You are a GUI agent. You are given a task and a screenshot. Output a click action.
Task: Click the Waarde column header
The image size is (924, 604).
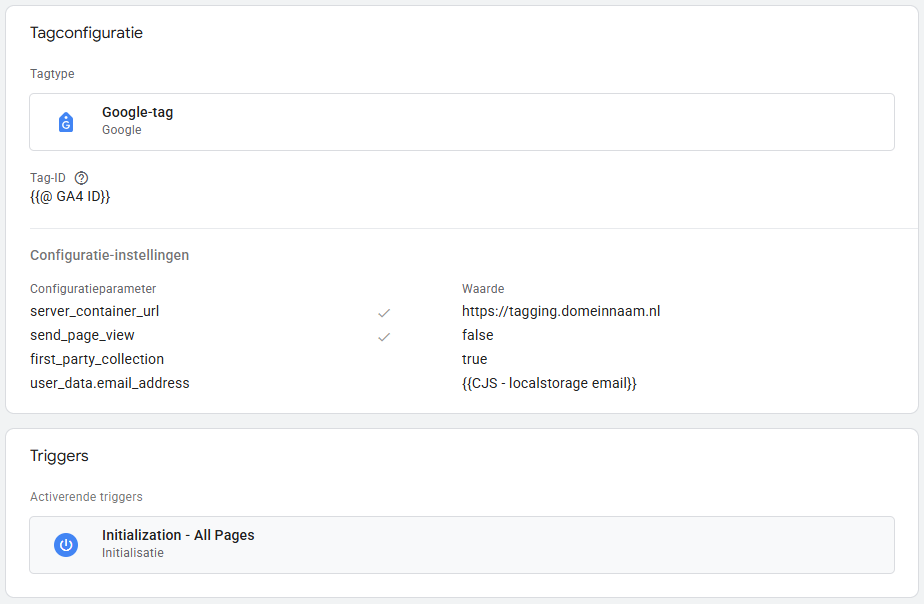point(483,289)
